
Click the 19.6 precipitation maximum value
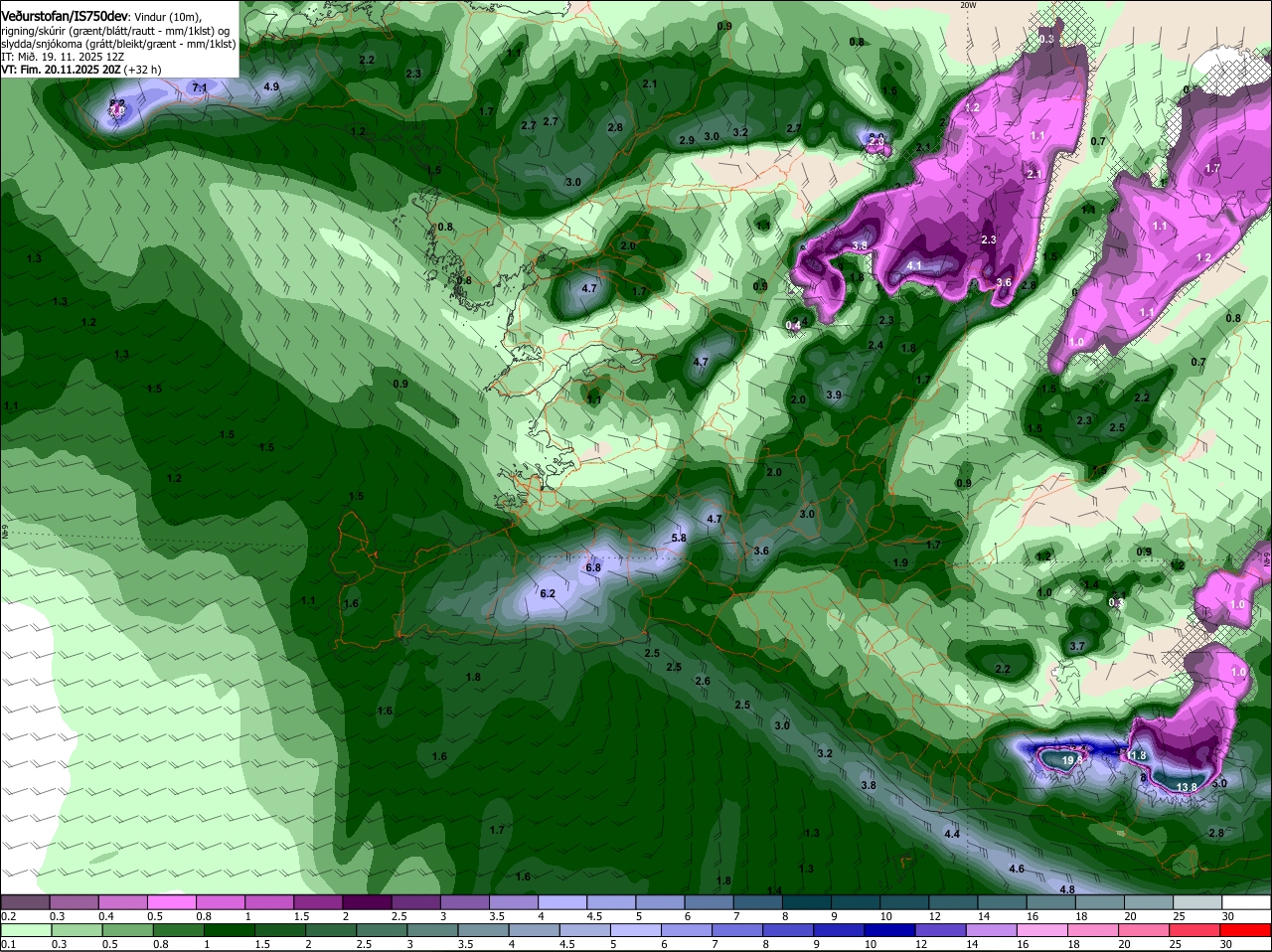click(x=1071, y=760)
